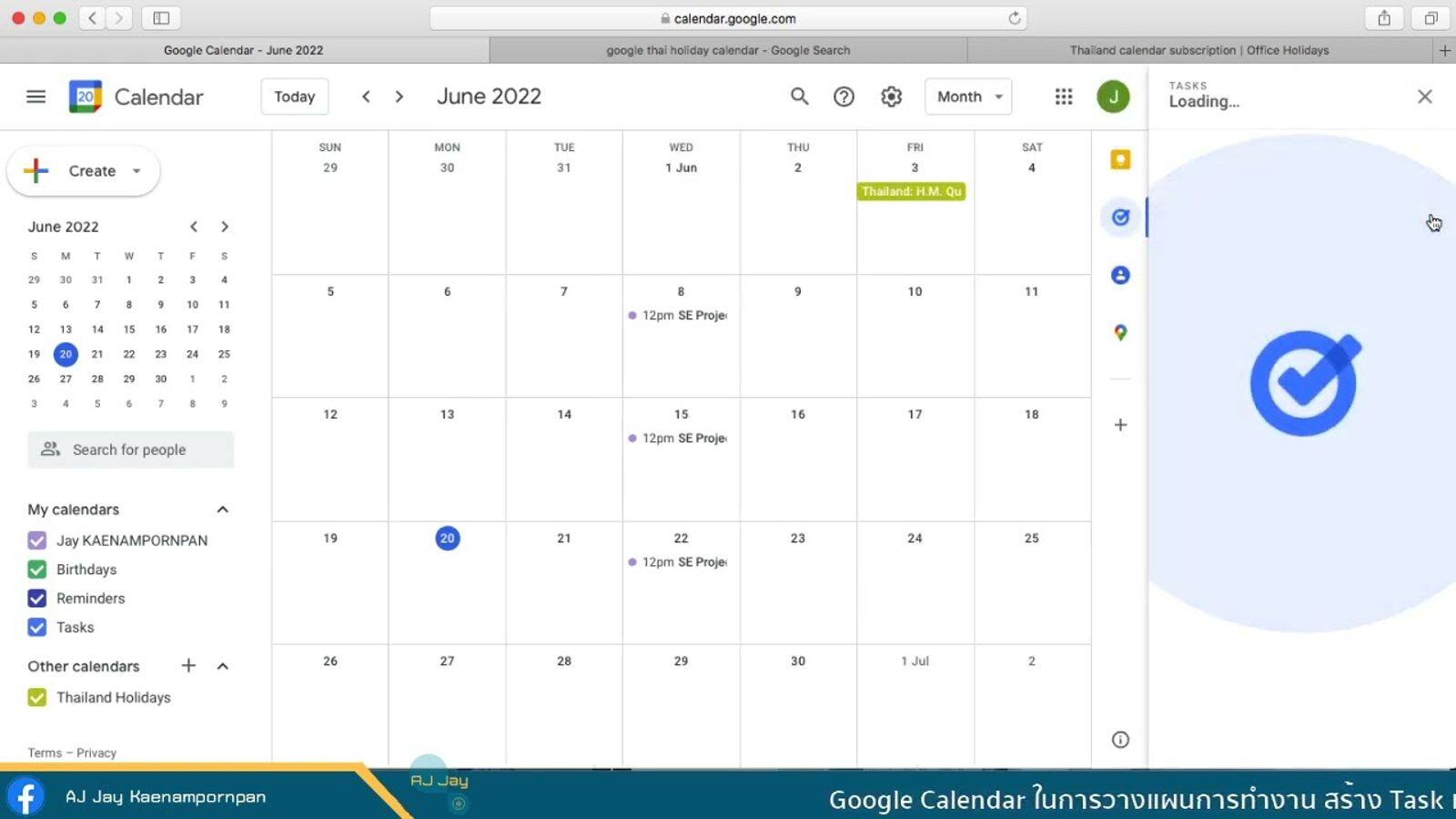Click date 27 in main grid
The width and height of the screenshot is (1456, 819).
pos(447,662)
